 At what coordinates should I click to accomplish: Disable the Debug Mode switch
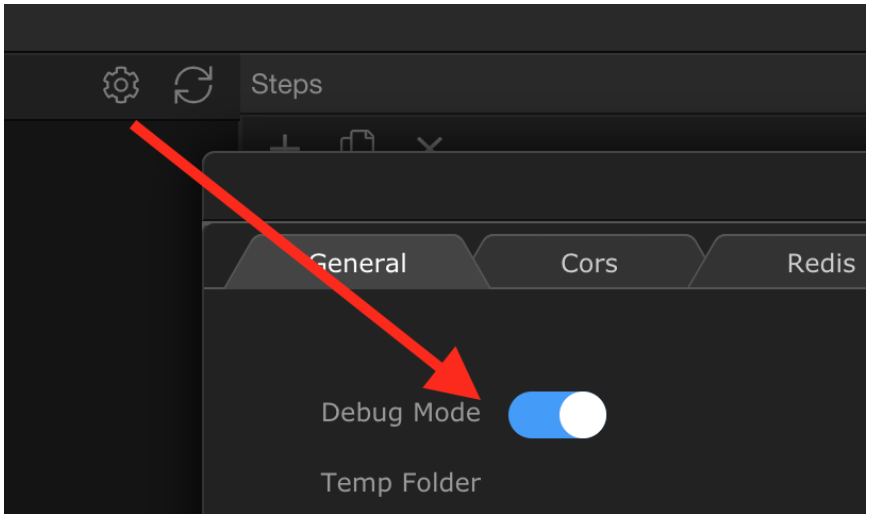coord(557,414)
